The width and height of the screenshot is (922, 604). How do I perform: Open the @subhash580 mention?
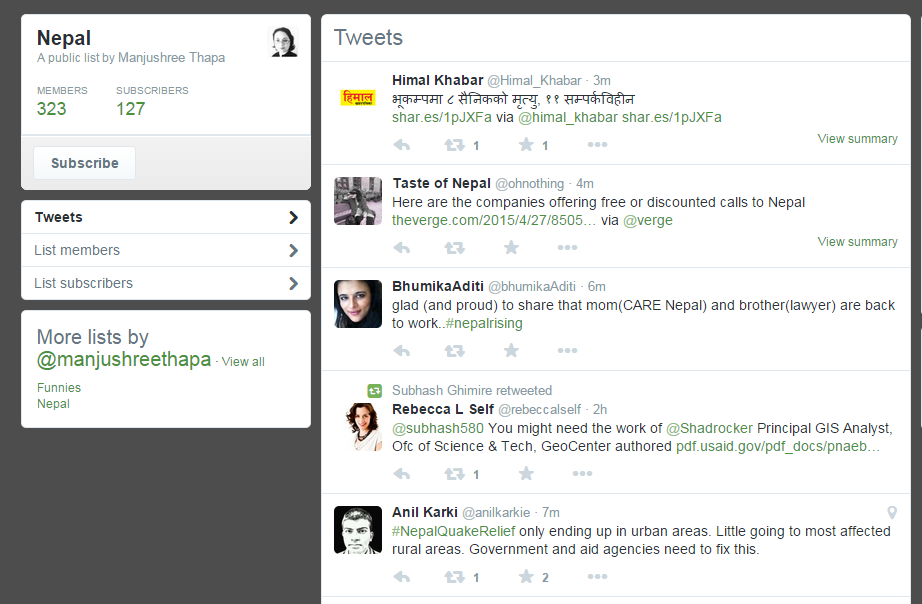point(438,428)
